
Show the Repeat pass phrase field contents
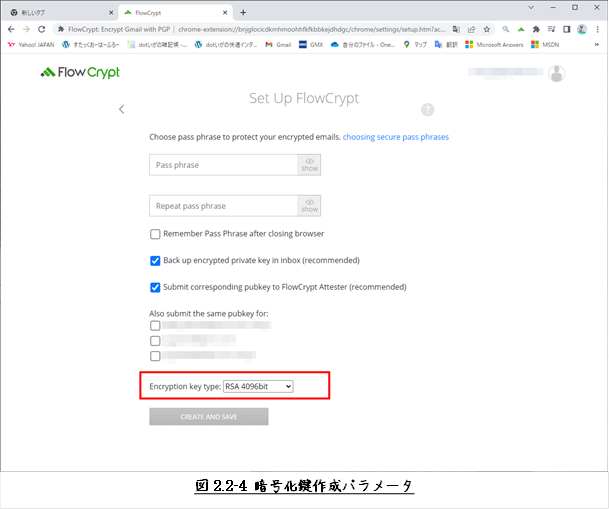(309, 206)
